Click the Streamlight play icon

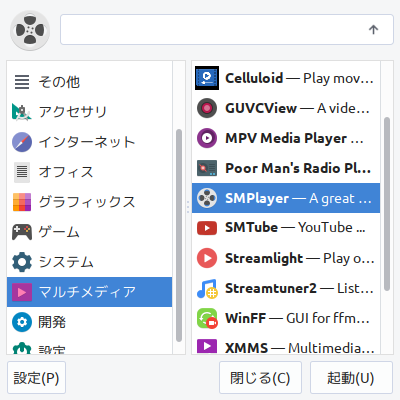207,258
